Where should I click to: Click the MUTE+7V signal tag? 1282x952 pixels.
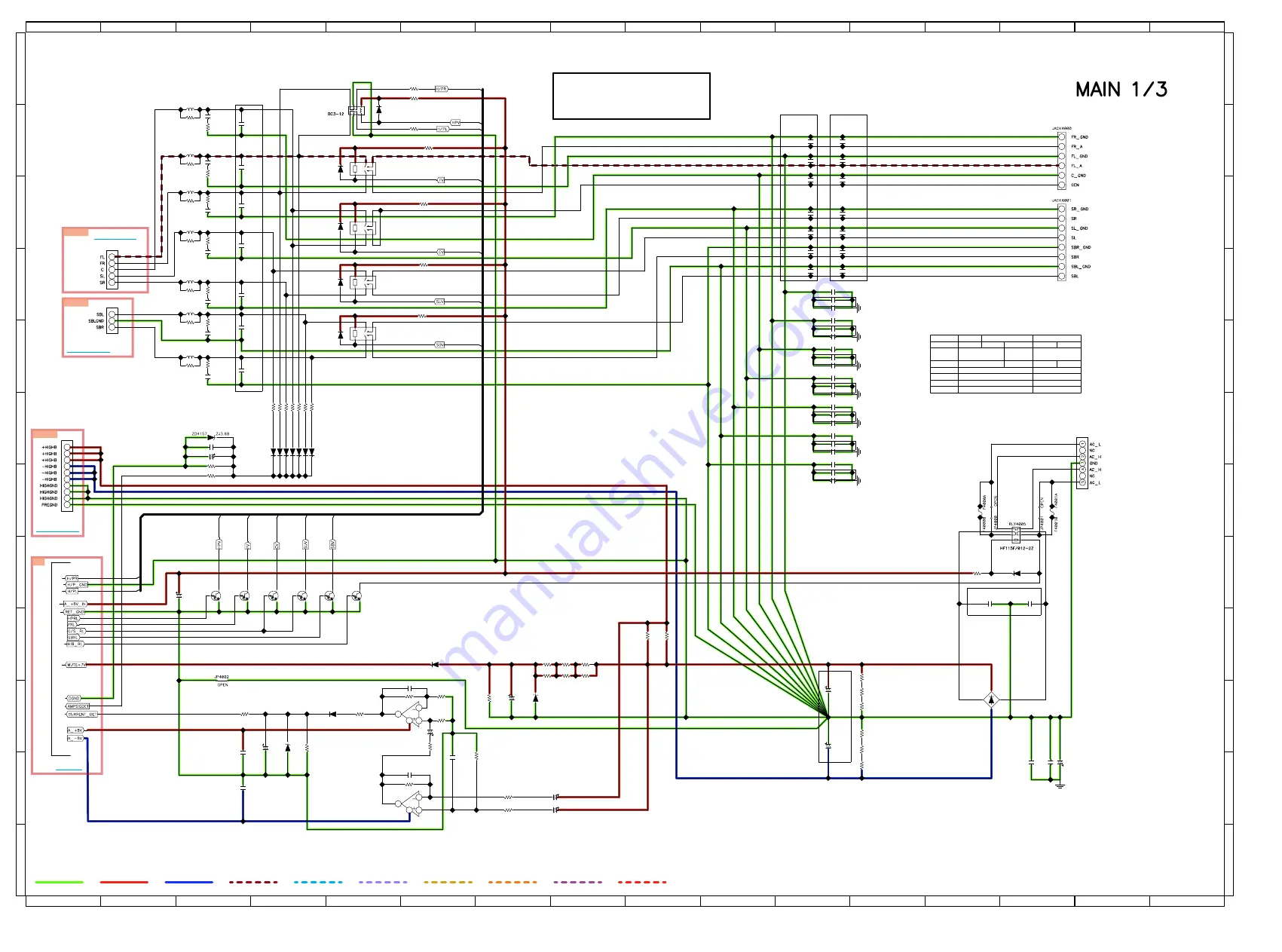click(75, 666)
